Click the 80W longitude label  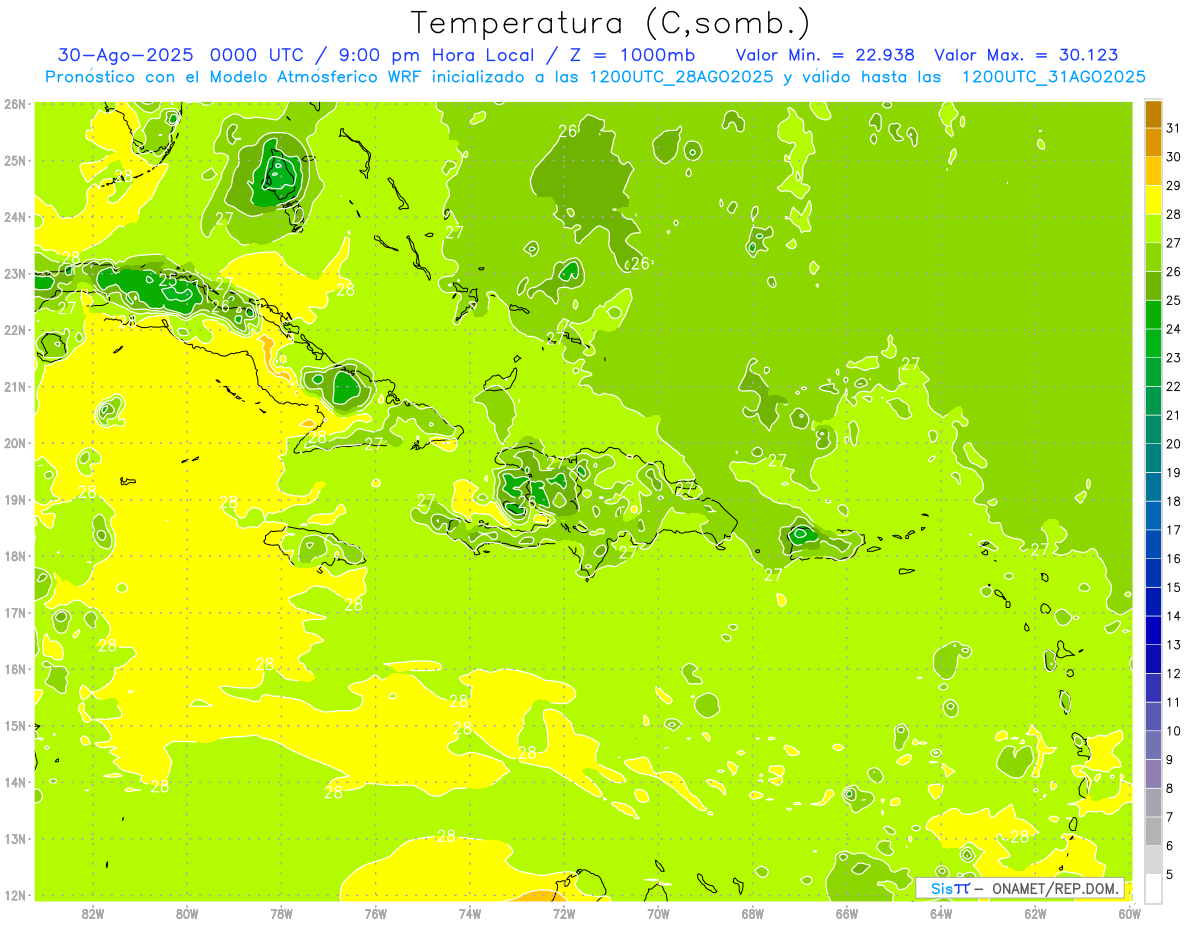[x=187, y=913]
